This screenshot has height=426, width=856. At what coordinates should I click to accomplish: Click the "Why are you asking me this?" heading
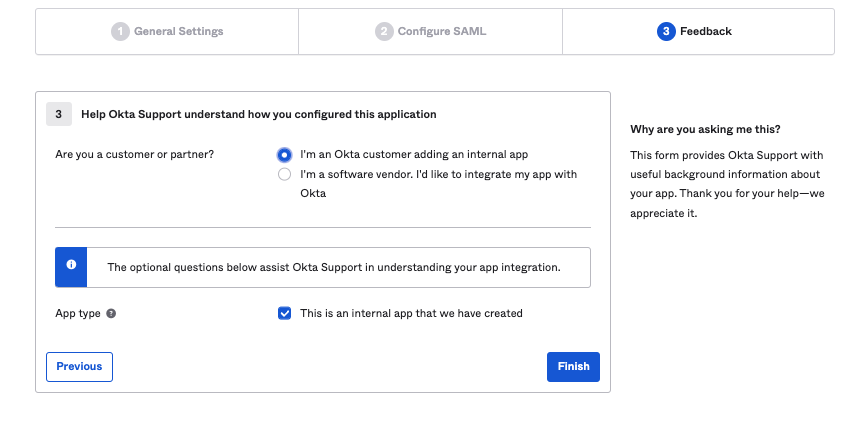click(x=705, y=129)
